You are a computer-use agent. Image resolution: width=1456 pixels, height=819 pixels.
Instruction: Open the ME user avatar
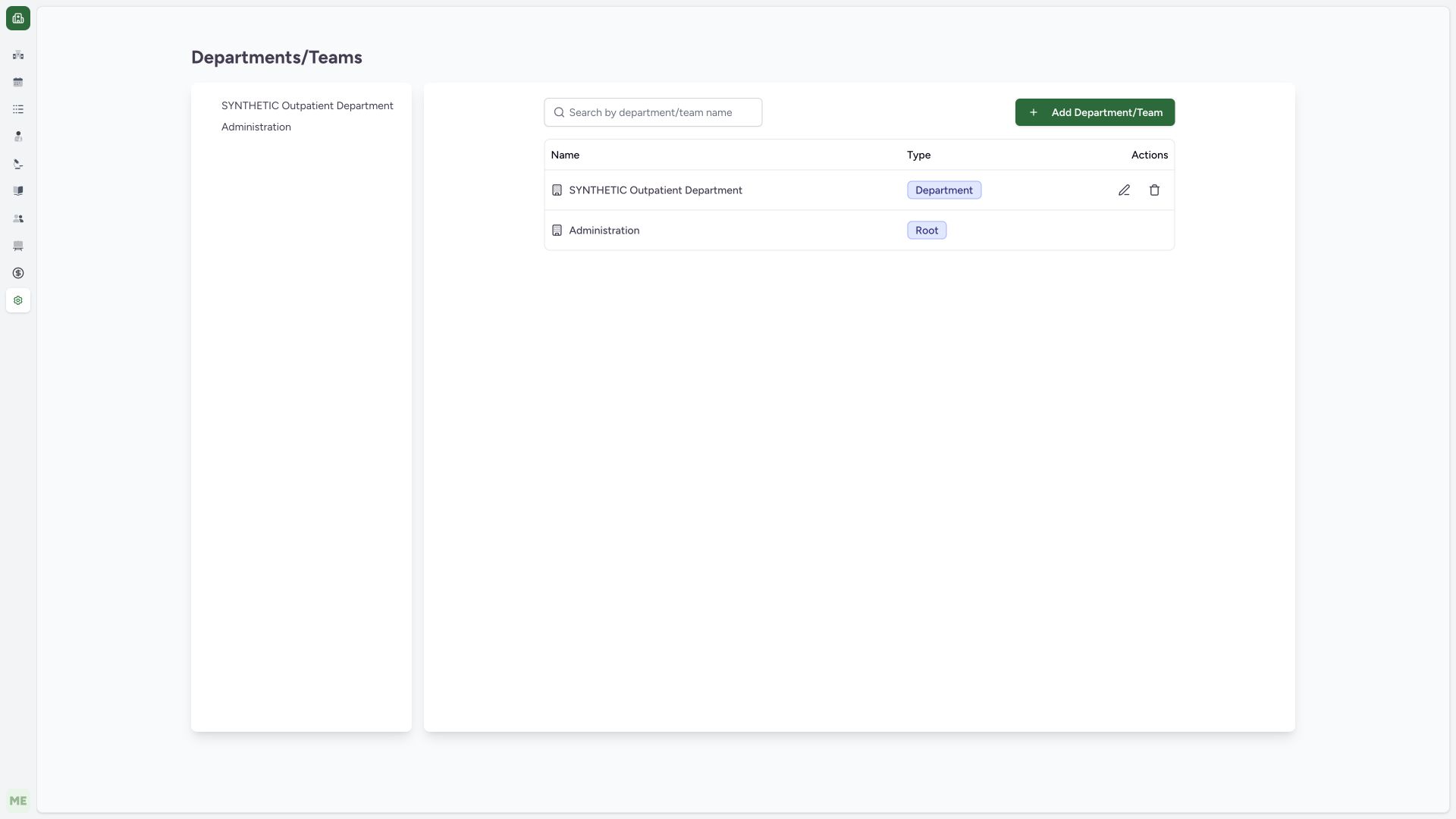pos(18,801)
